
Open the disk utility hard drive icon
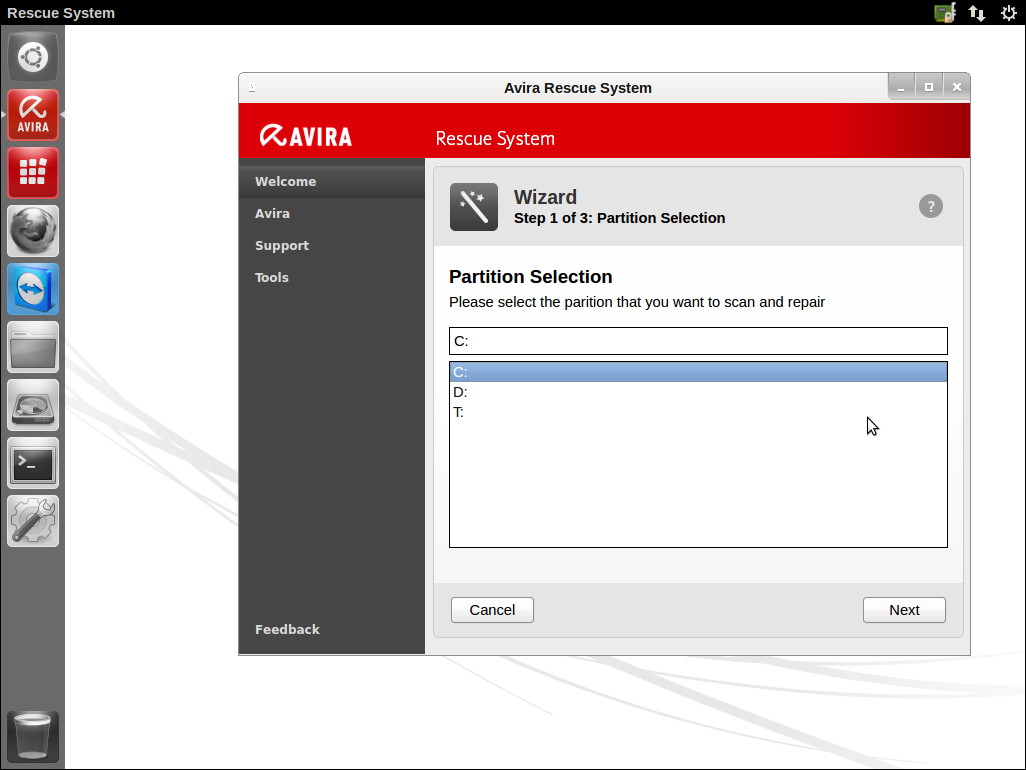[33, 406]
